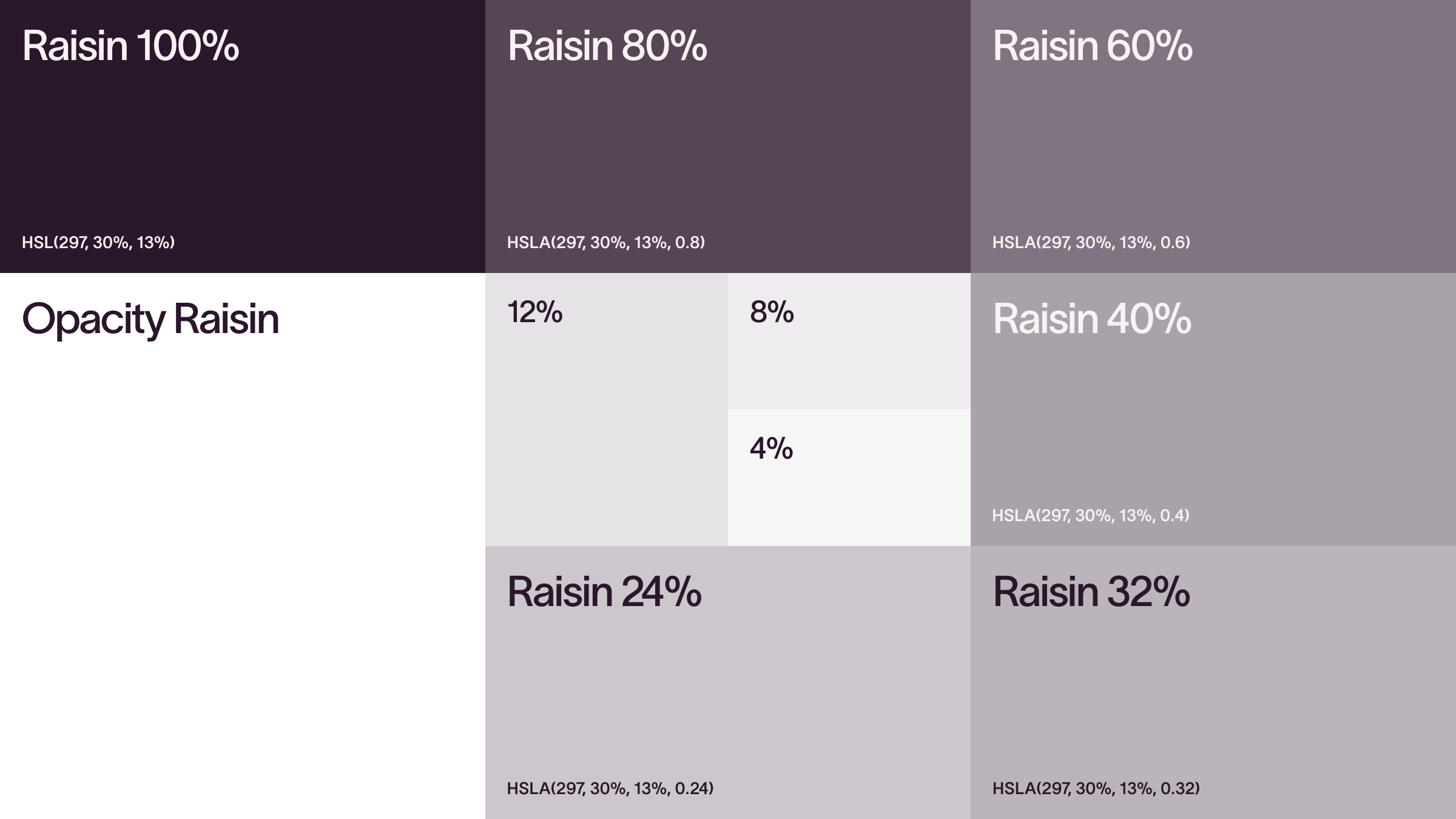Select the HSLA value ending in 0.8
Image resolution: width=1456 pixels, height=819 pixels.
(606, 243)
